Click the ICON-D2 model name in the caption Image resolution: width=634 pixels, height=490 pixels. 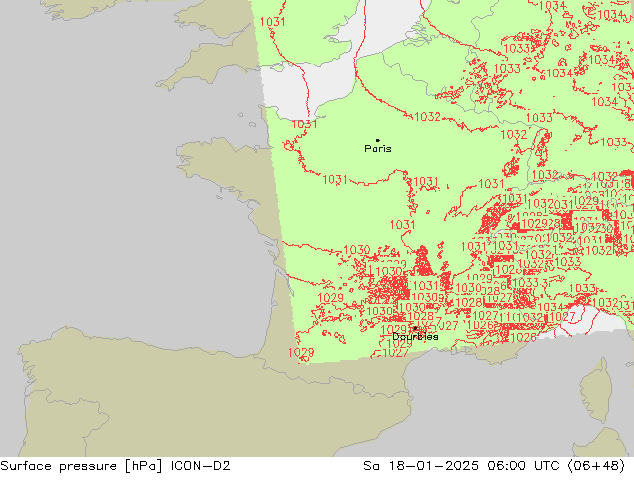coord(201,466)
